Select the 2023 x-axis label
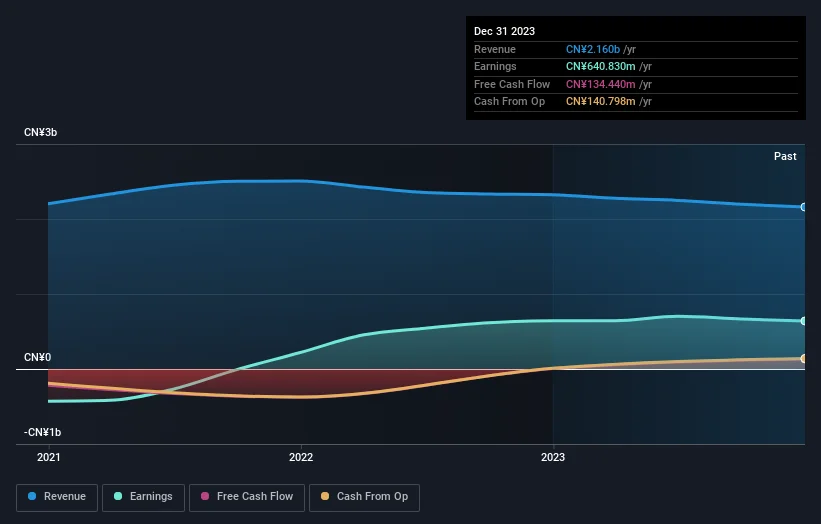The image size is (821, 524). click(x=553, y=458)
